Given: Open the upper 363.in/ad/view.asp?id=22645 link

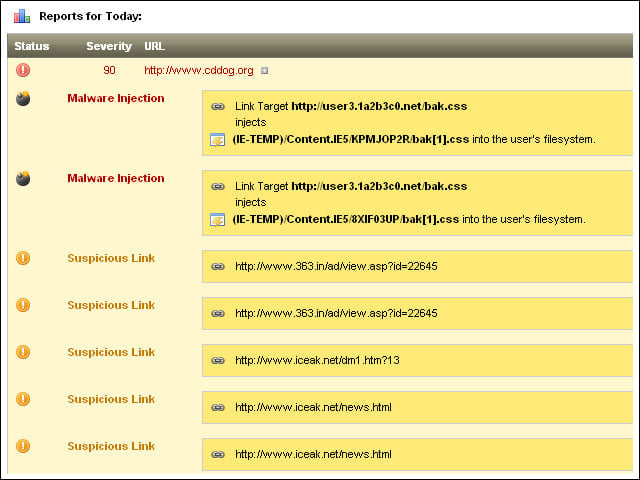Looking at the screenshot, I should click(336, 267).
